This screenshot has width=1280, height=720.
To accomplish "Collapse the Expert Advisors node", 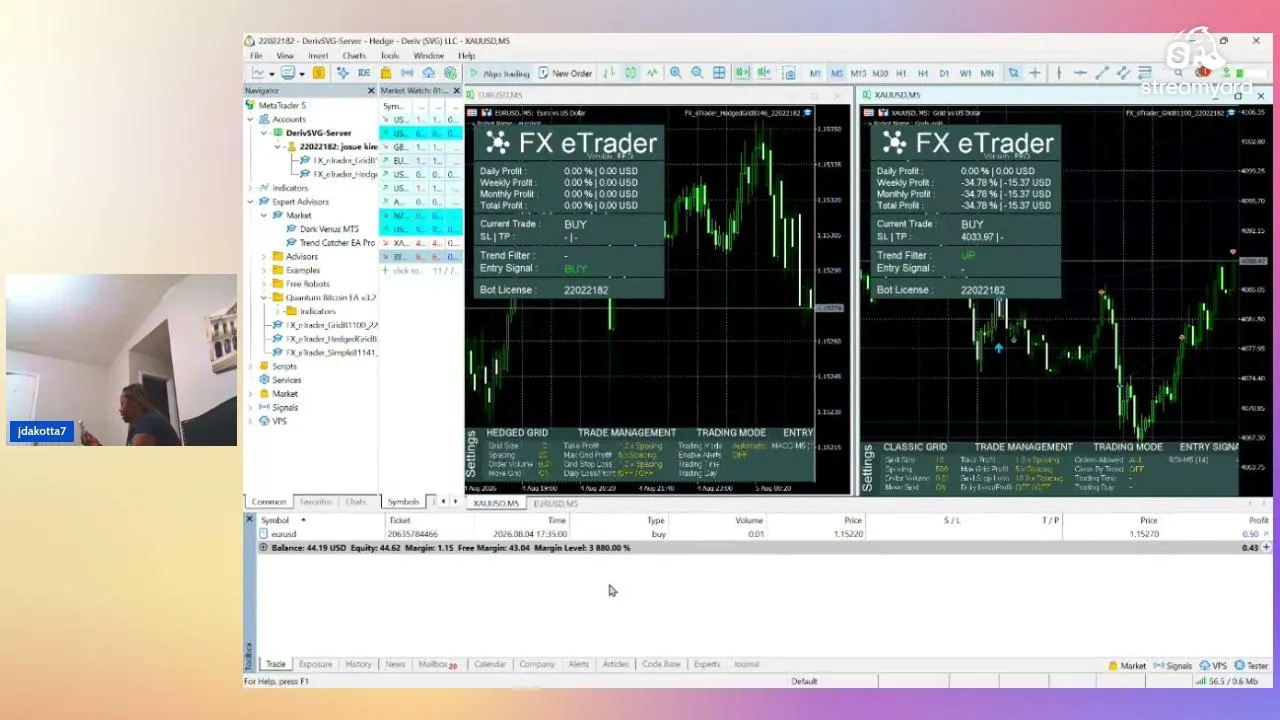I will pos(251,202).
